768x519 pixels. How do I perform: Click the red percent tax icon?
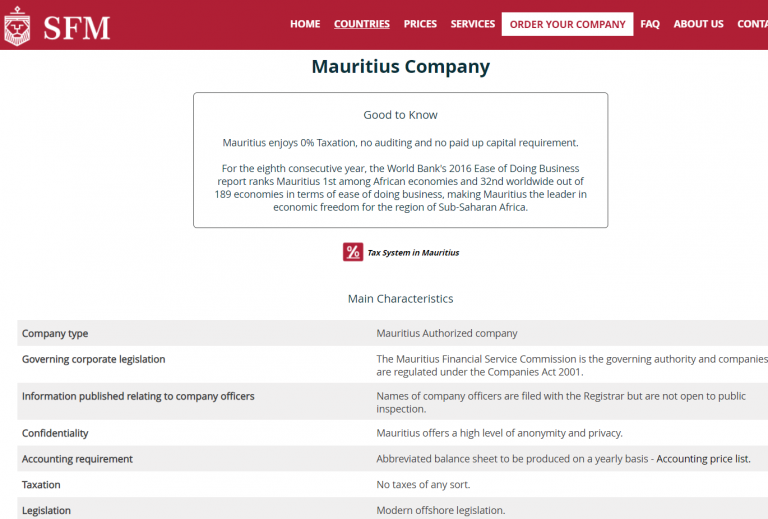point(353,252)
